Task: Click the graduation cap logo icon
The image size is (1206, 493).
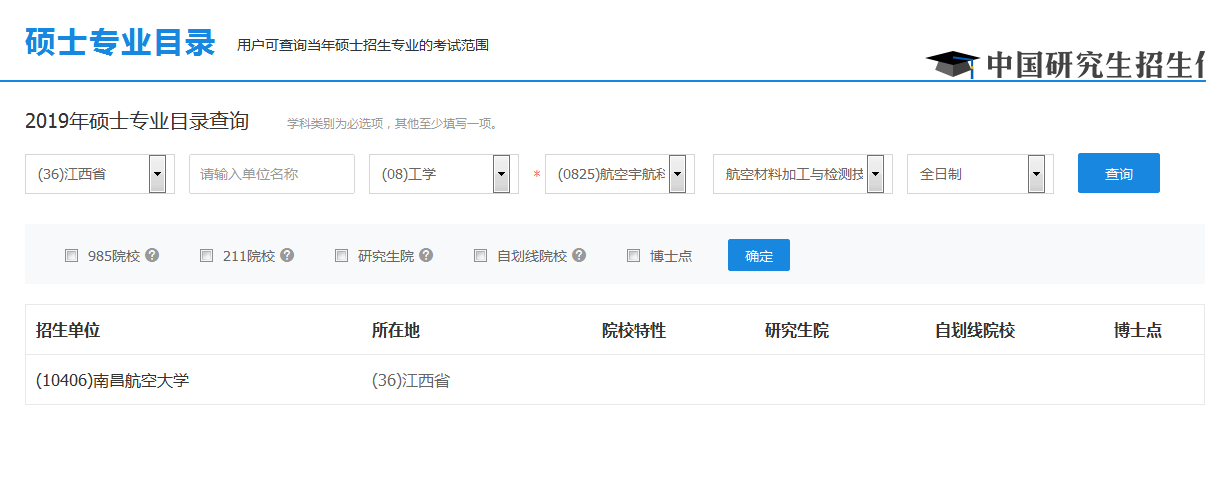Action: [x=951, y=64]
